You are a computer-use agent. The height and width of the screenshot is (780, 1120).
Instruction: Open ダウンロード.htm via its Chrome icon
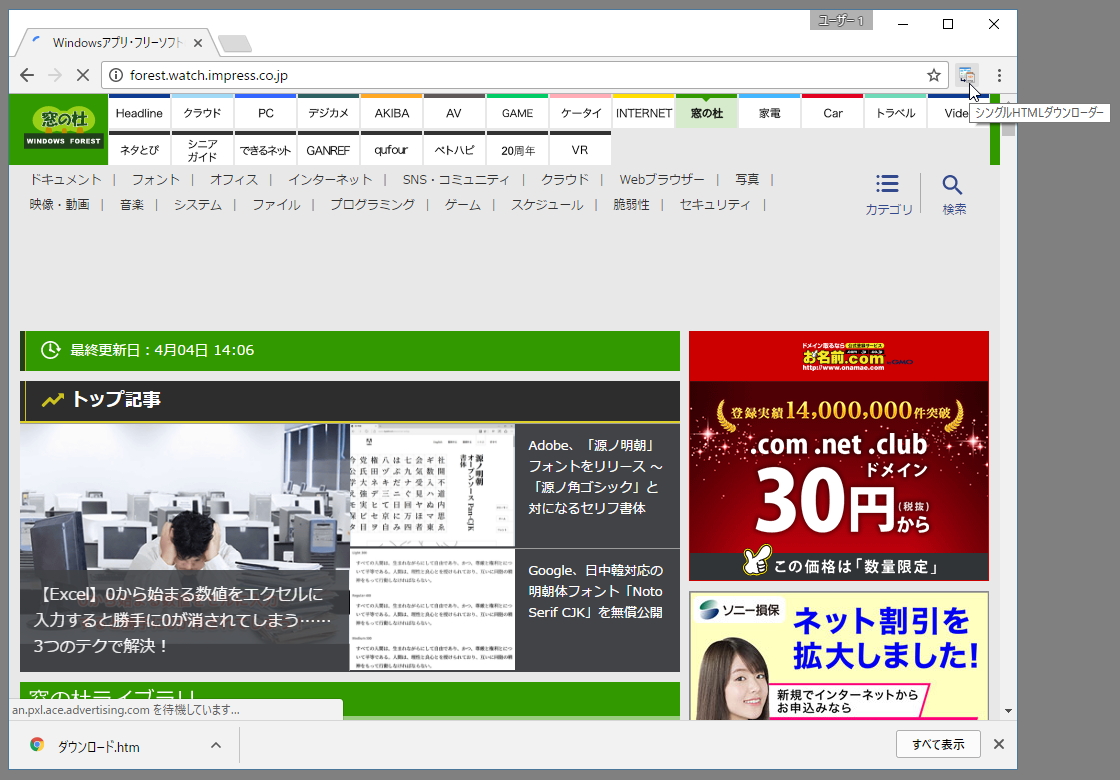36,745
